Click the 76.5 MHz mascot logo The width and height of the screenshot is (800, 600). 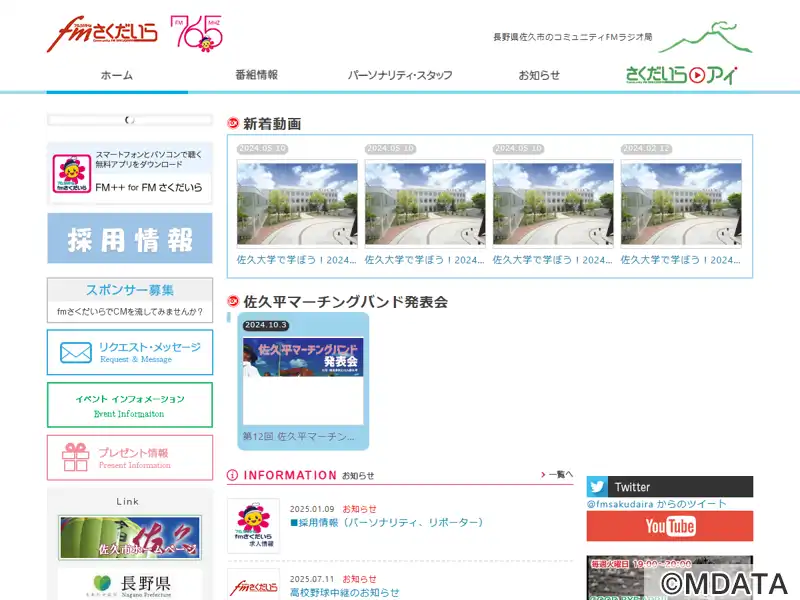(197, 34)
